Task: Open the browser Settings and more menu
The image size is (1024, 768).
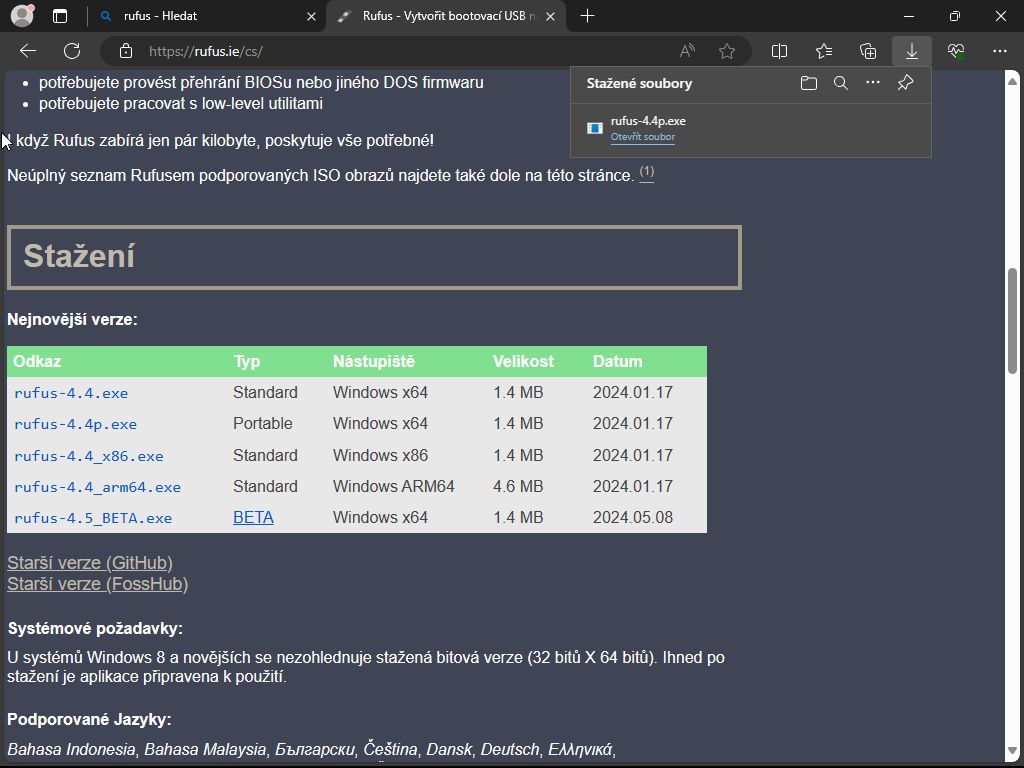Action: pyautogui.click(x=1000, y=51)
